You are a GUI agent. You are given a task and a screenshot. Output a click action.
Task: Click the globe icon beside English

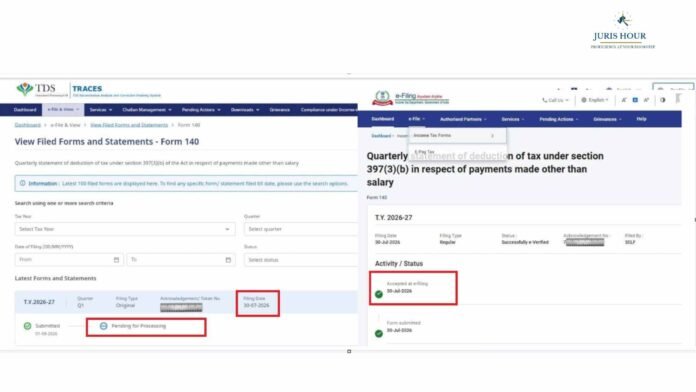click(584, 100)
